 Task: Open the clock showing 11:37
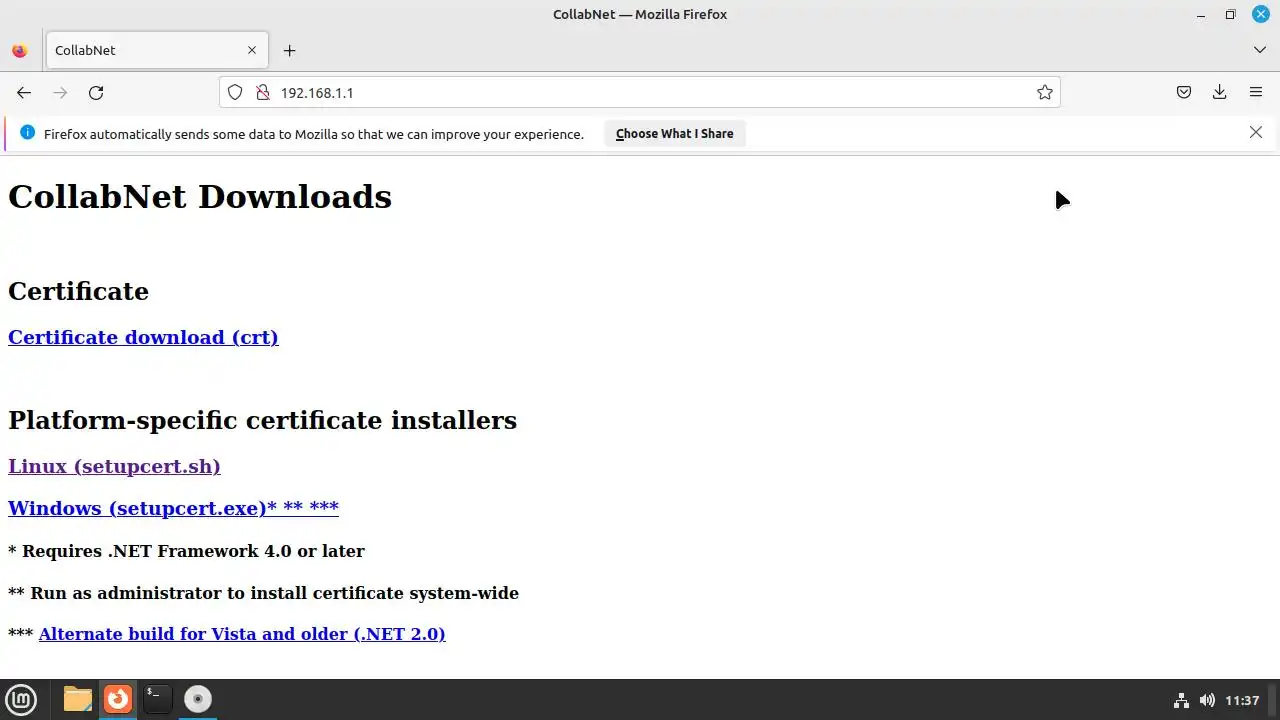coord(1242,700)
